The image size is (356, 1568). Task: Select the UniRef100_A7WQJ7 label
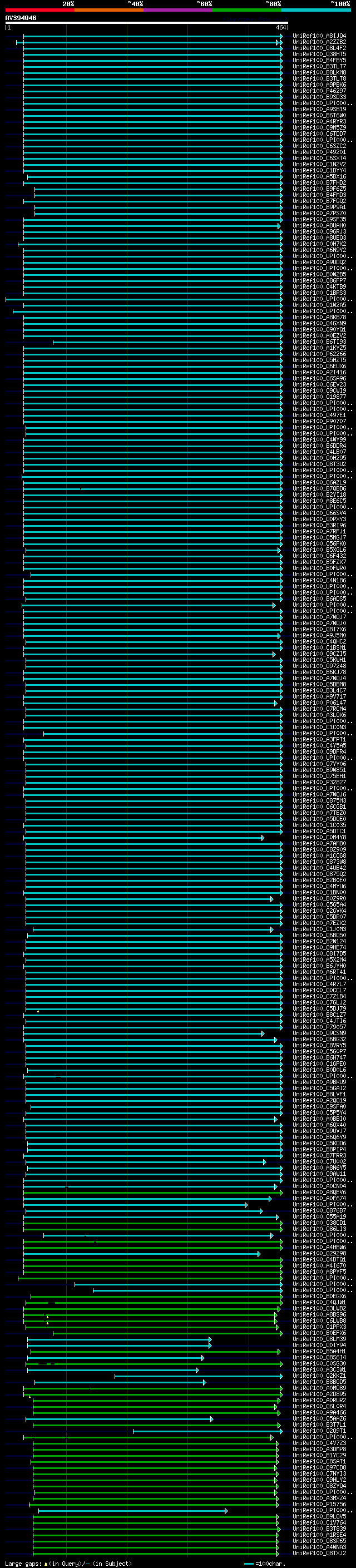319,617
